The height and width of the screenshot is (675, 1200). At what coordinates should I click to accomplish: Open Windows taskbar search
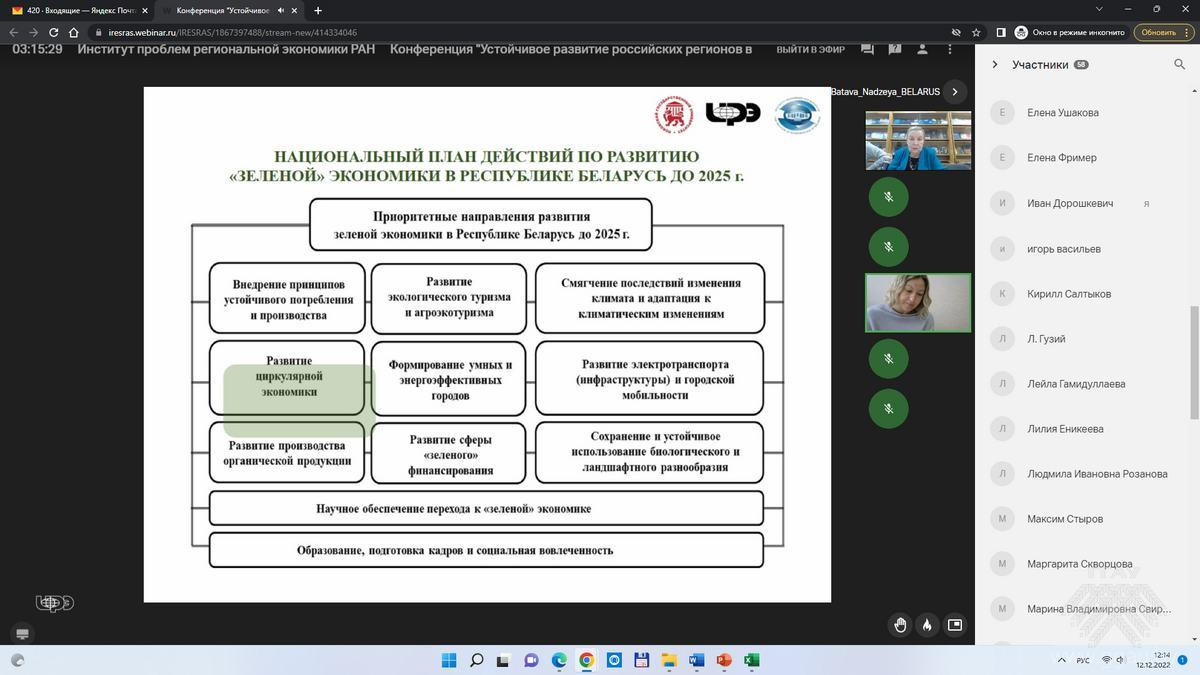click(477, 660)
